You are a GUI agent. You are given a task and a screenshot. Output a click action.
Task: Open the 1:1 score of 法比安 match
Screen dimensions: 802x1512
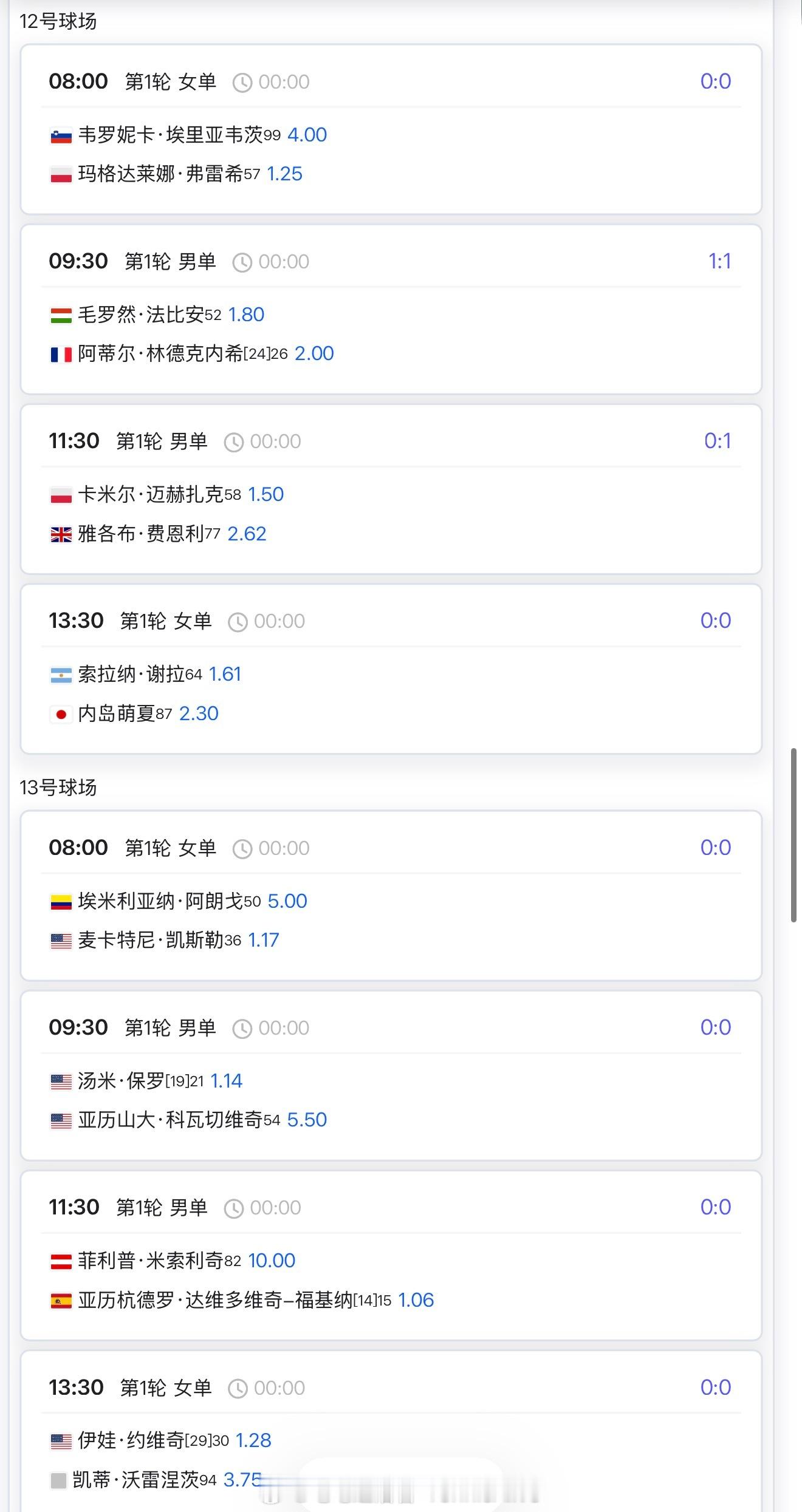point(719,262)
